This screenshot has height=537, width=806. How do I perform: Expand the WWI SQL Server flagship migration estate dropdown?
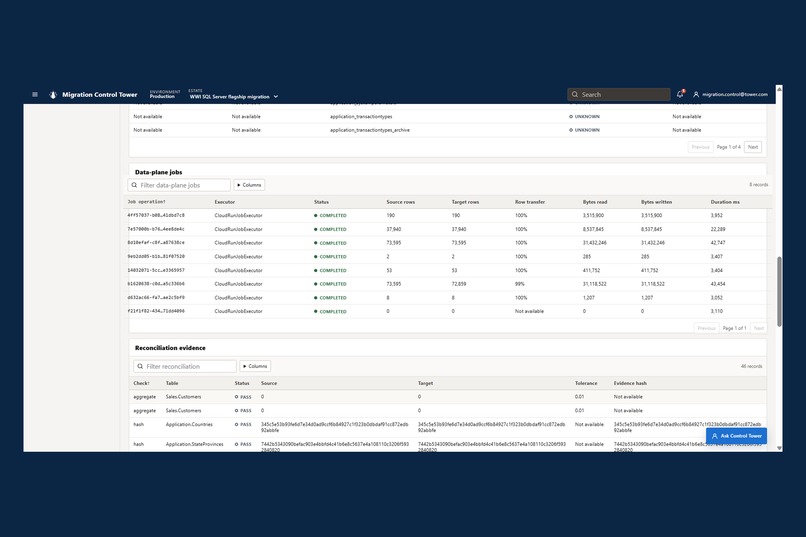(234, 97)
